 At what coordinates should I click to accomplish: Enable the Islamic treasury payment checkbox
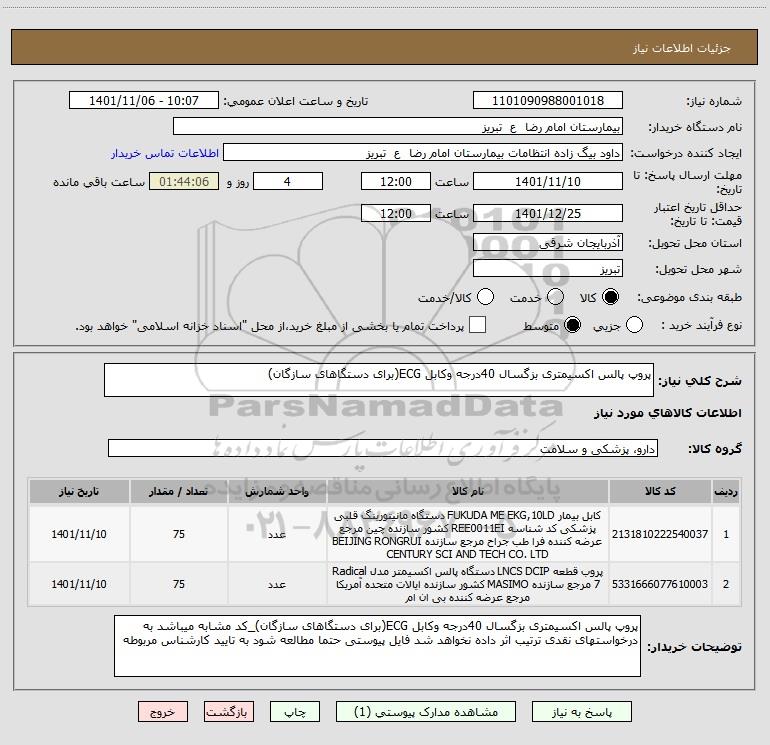point(477,325)
